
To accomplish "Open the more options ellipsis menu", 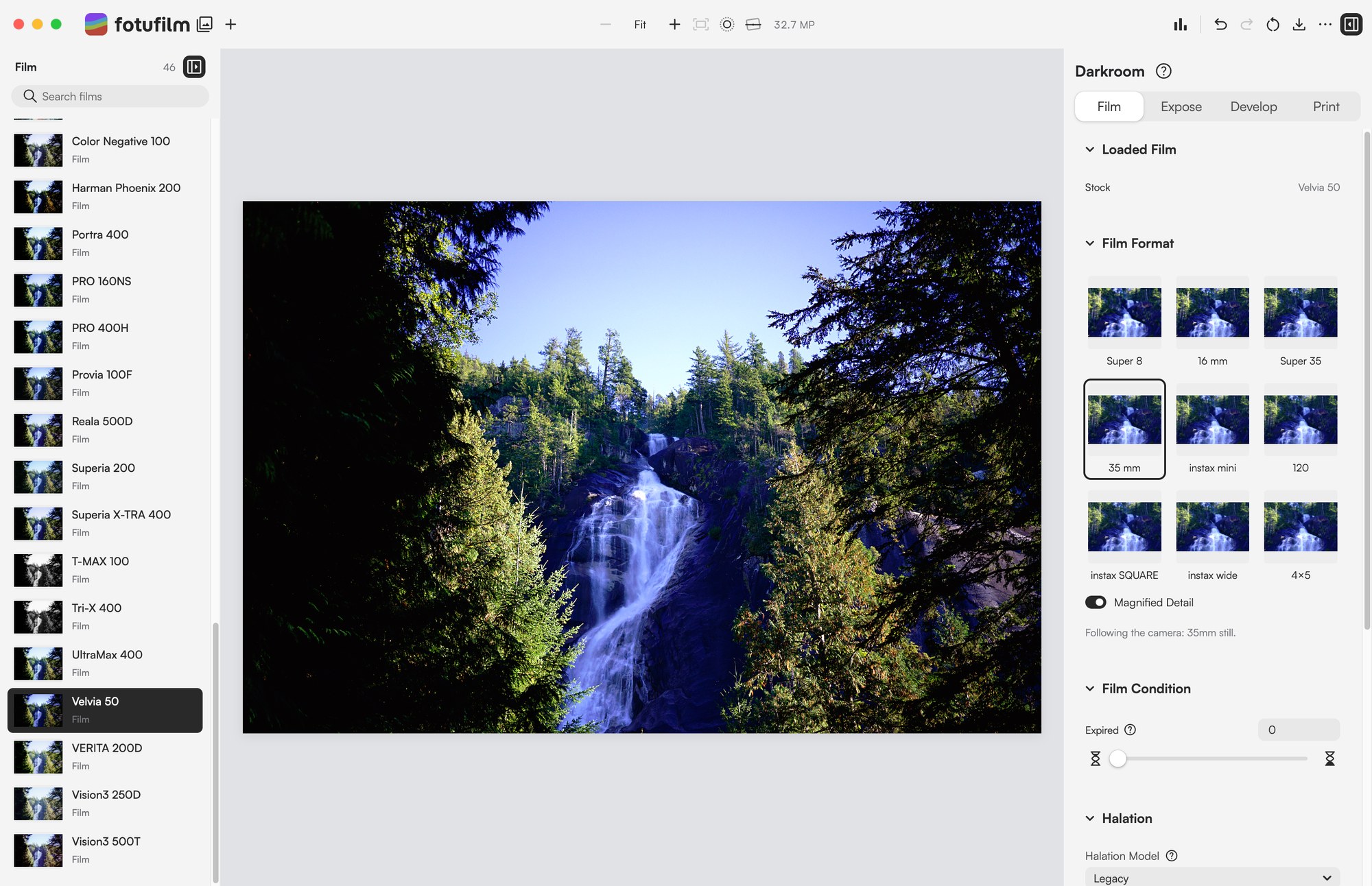I will tap(1325, 24).
